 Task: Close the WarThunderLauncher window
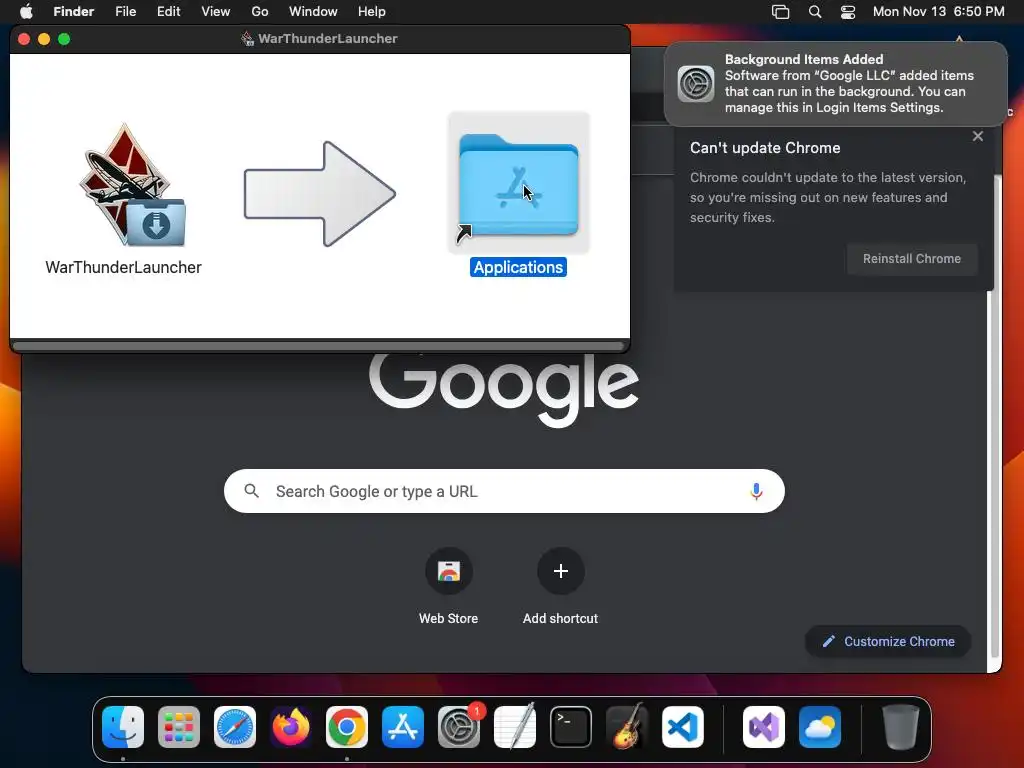click(x=24, y=39)
